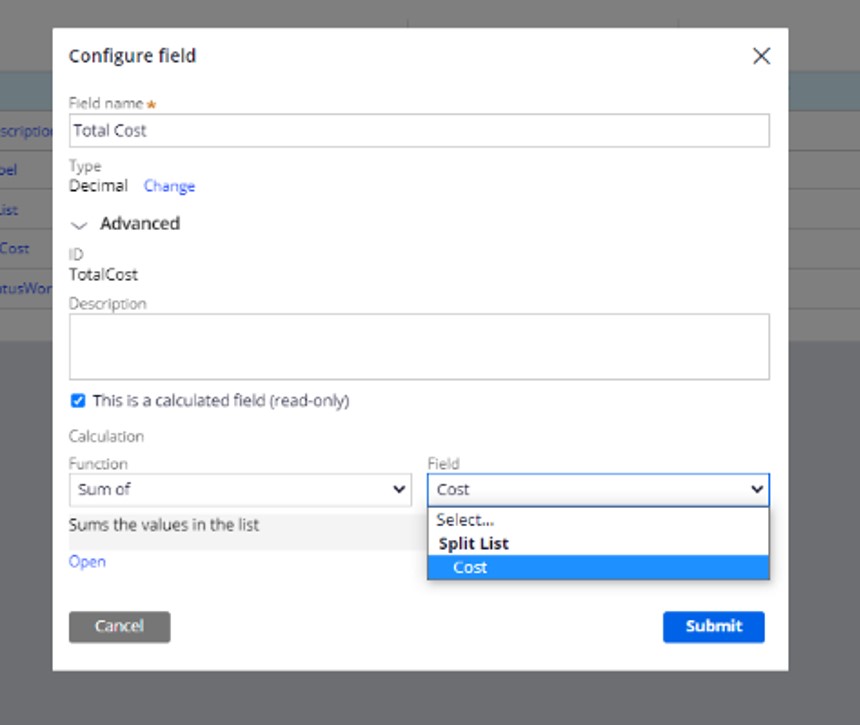Viewport: 860px width, 725px height.
Task: Choose the 'Select...' option in Field list
Action: pos(597,519)
